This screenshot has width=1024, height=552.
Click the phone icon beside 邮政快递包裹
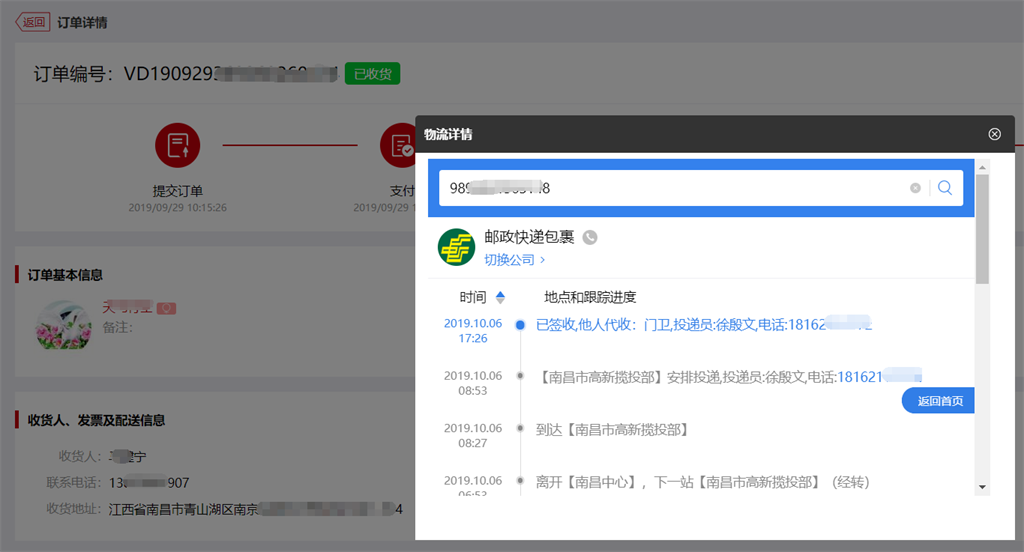pos(590,237)
